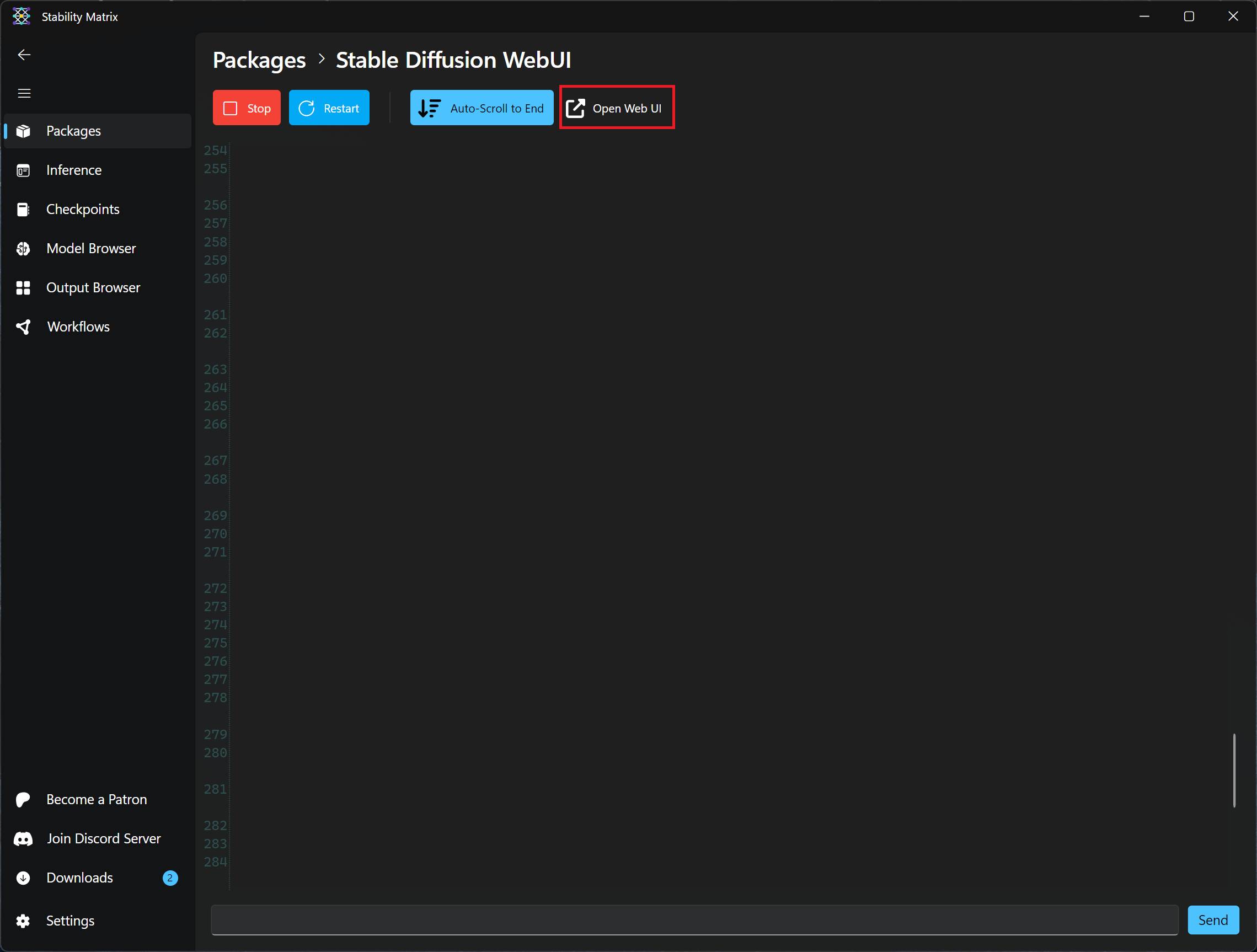Toggle Auto-Scroll to End
The image size is (1257, 952).
(482, 108)
